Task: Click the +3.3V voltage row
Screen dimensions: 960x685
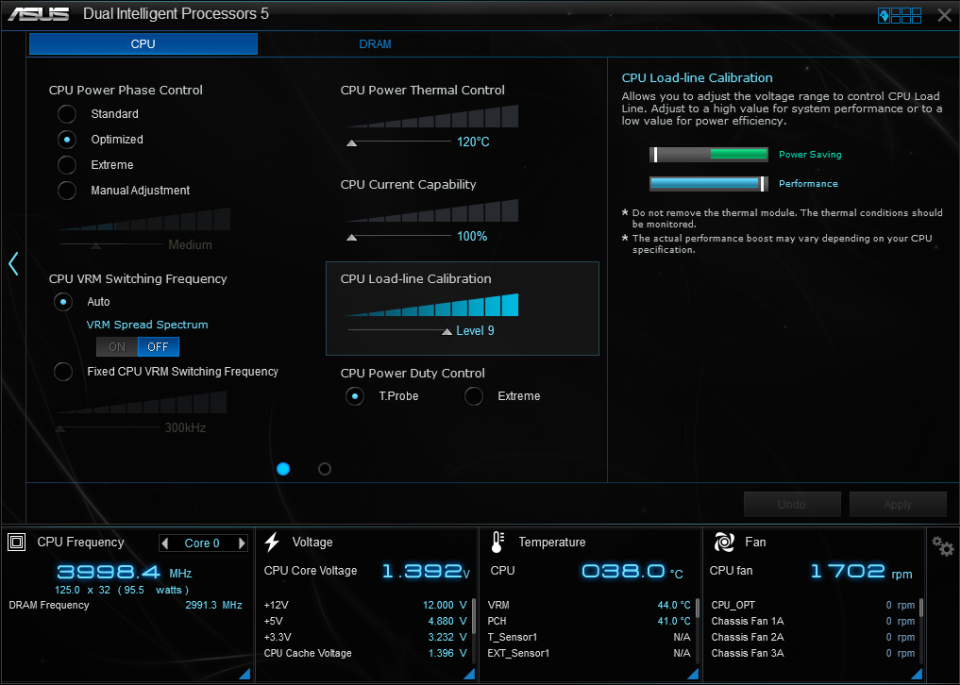Action: [366, 637]
